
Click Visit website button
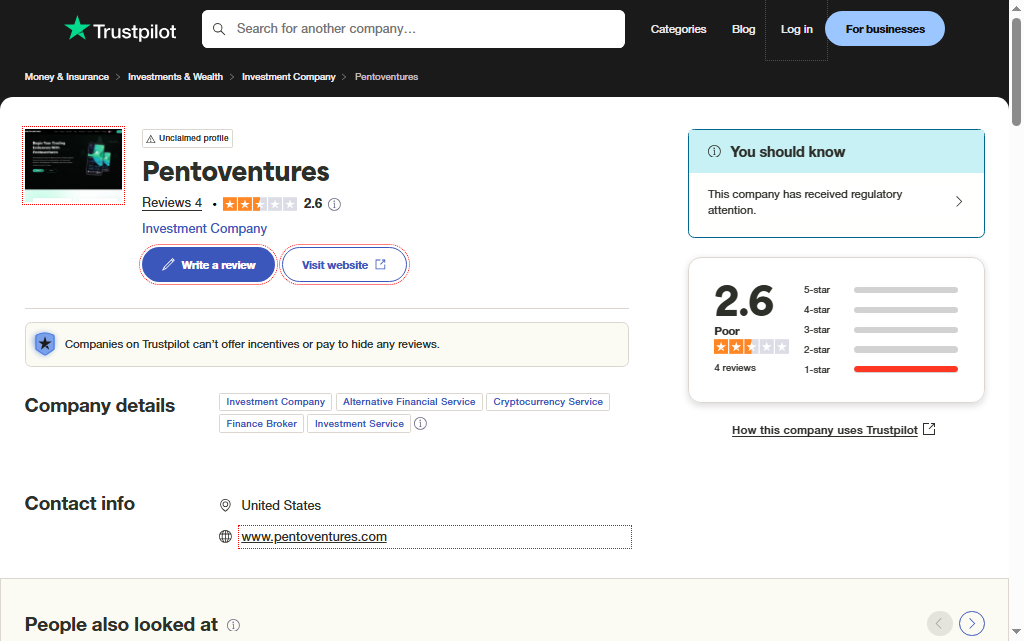[344, 265]
